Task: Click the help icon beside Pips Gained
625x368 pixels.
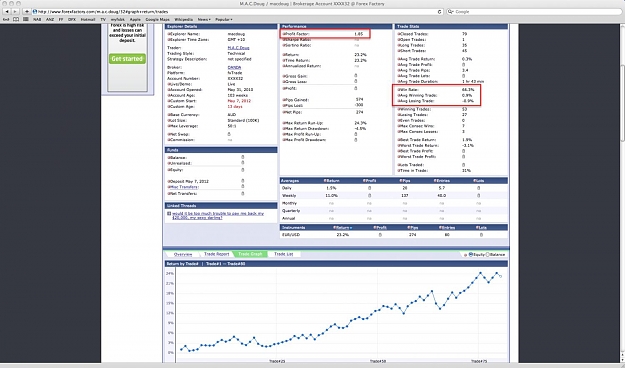Action: point(285,100)
